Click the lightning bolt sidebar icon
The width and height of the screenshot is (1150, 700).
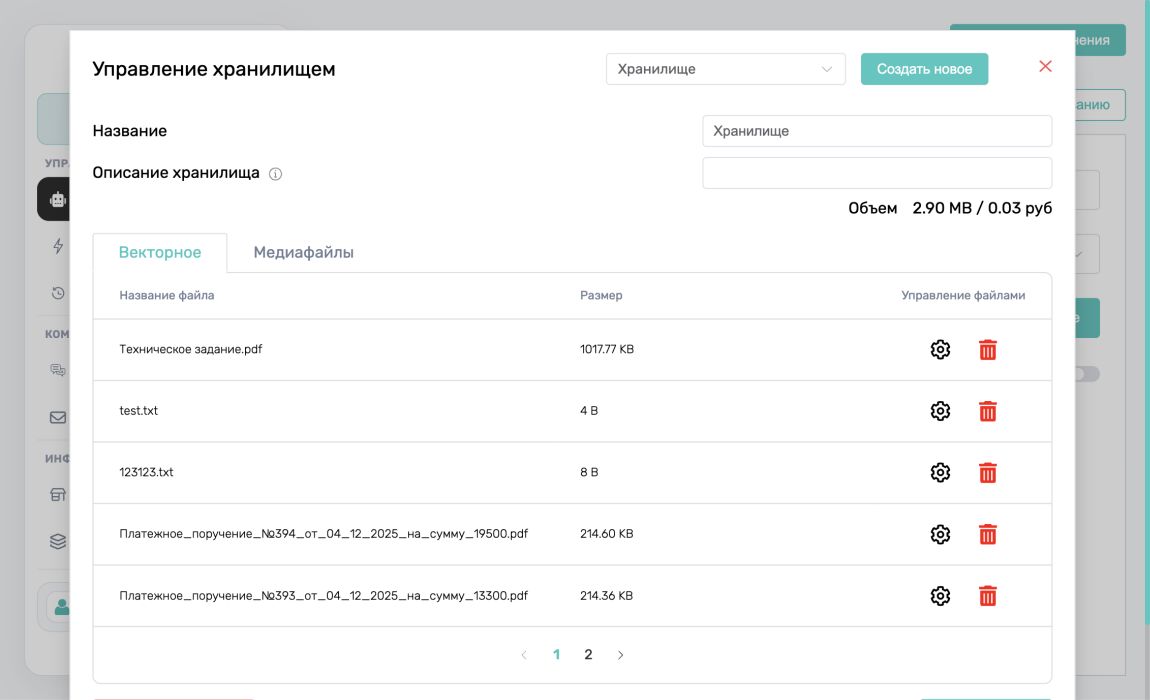pos(58,246)
